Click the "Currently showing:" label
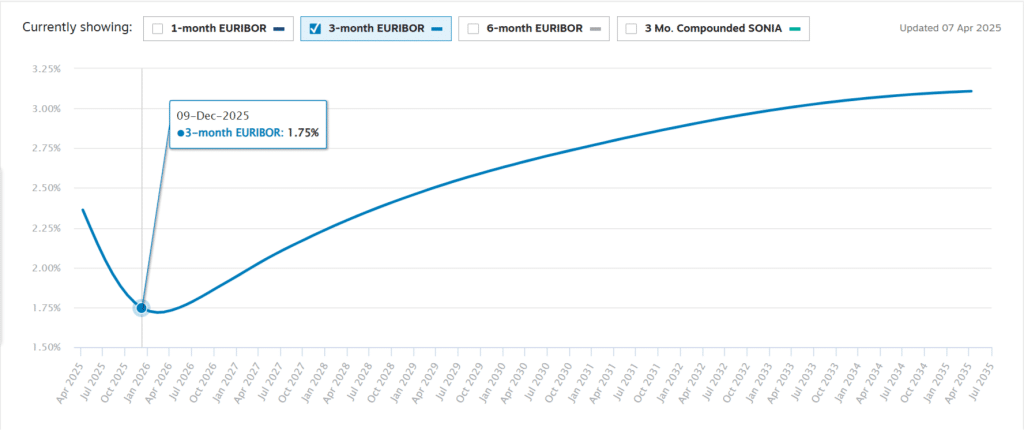The height and width of the screenshot is (430, 1024). tap(77, 28)
